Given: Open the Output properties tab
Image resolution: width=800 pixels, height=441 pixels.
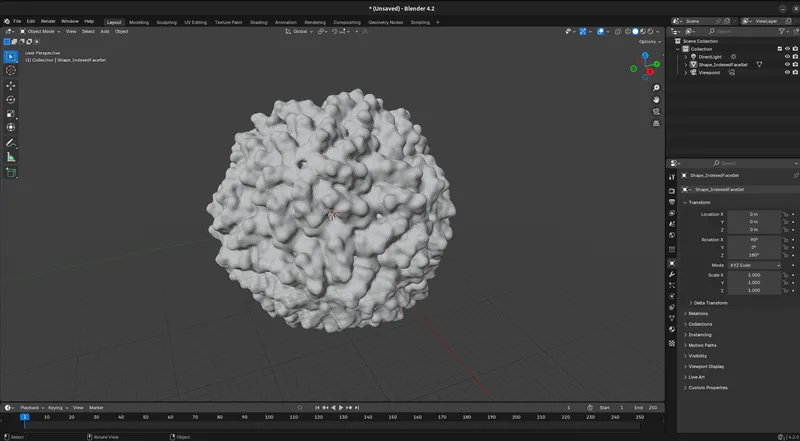Looking at the screenshot, I should pos(672,202).
